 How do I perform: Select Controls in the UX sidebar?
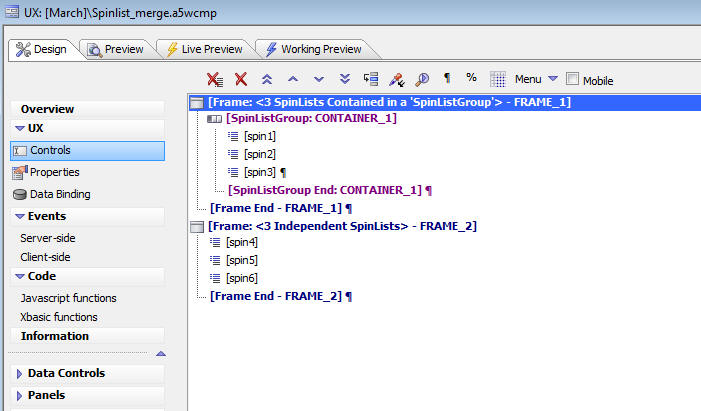(88, 151)
